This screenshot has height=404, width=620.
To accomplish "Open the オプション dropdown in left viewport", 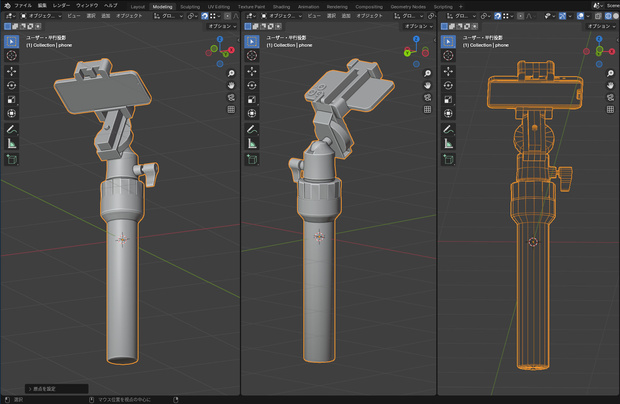I will (x=222, y=26).
